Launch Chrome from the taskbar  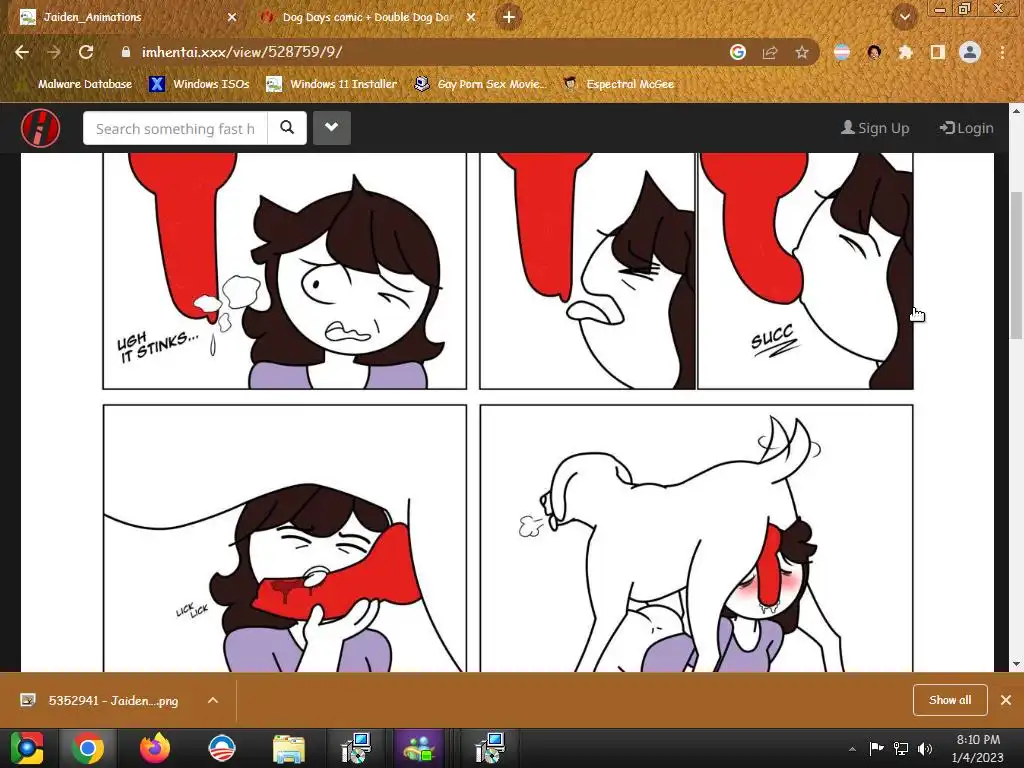(88, 748)
